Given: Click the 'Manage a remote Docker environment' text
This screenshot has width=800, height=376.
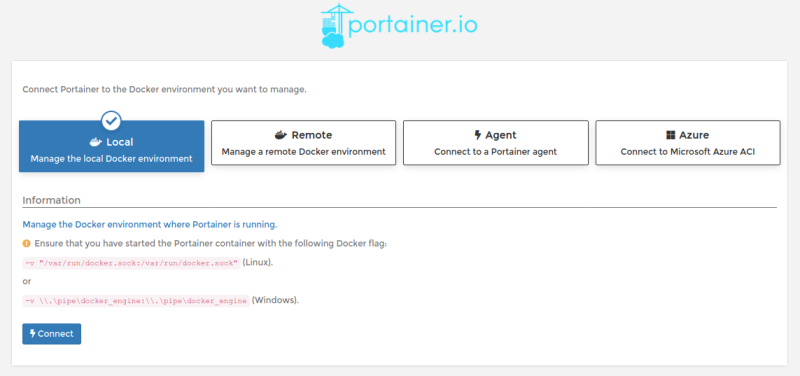Looking at the screenshot, I should tap(304, 152).
